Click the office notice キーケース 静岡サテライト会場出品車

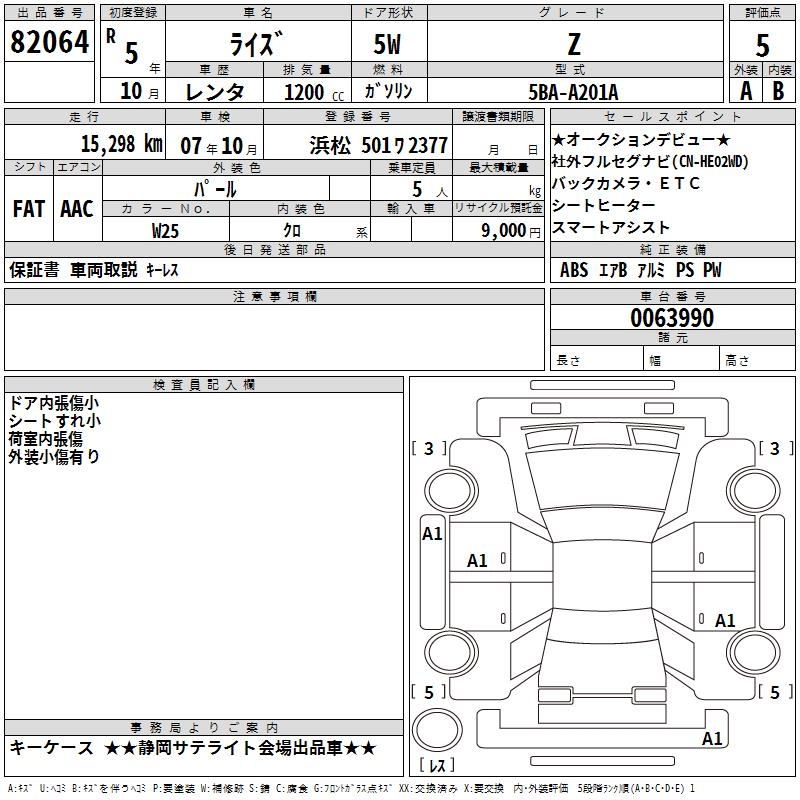[x=193, y=748]
